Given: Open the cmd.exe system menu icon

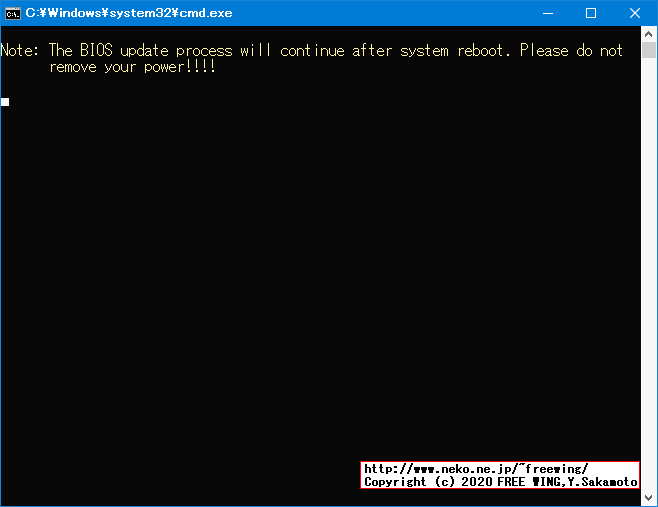Looking at the screenshot, I should click(13, 13).
